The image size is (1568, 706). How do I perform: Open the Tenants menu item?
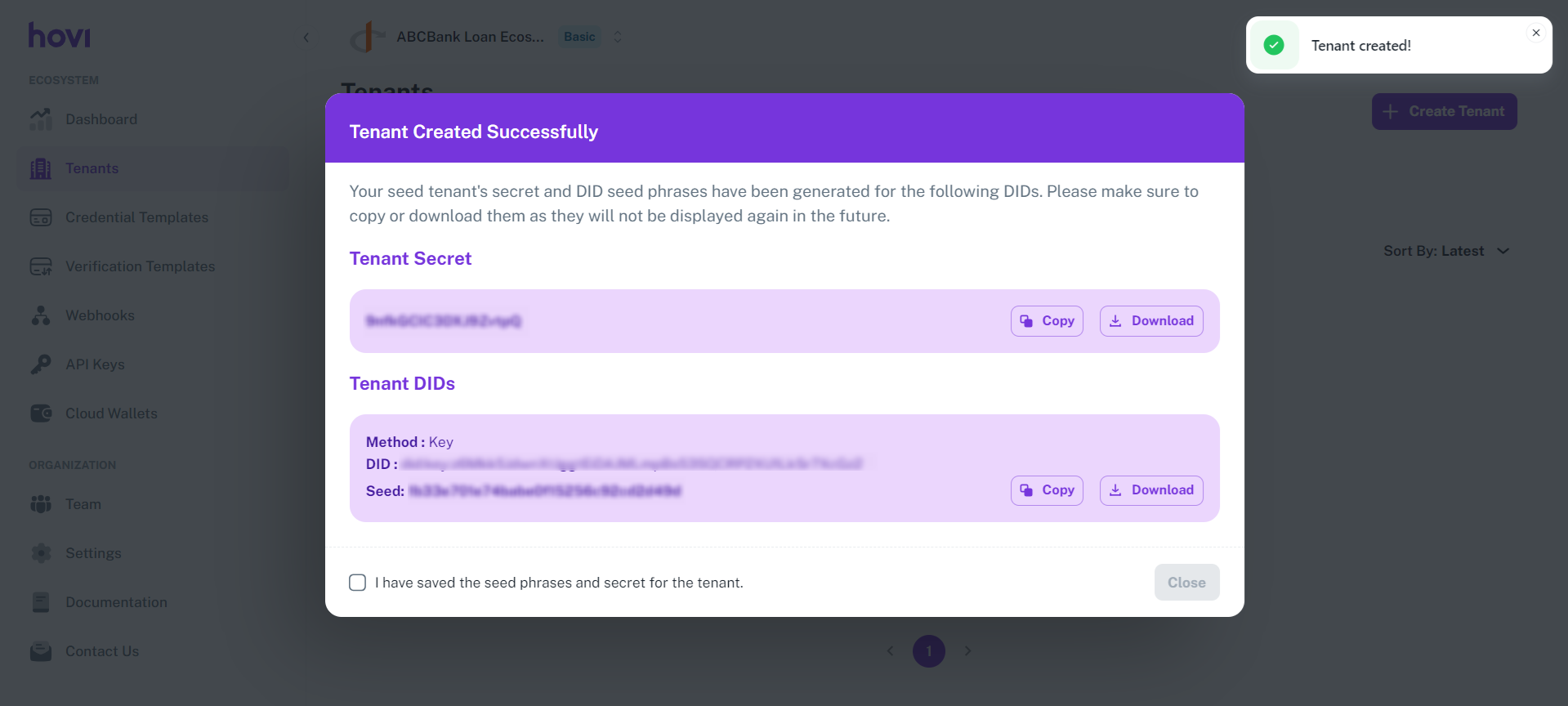click(92, 168)
